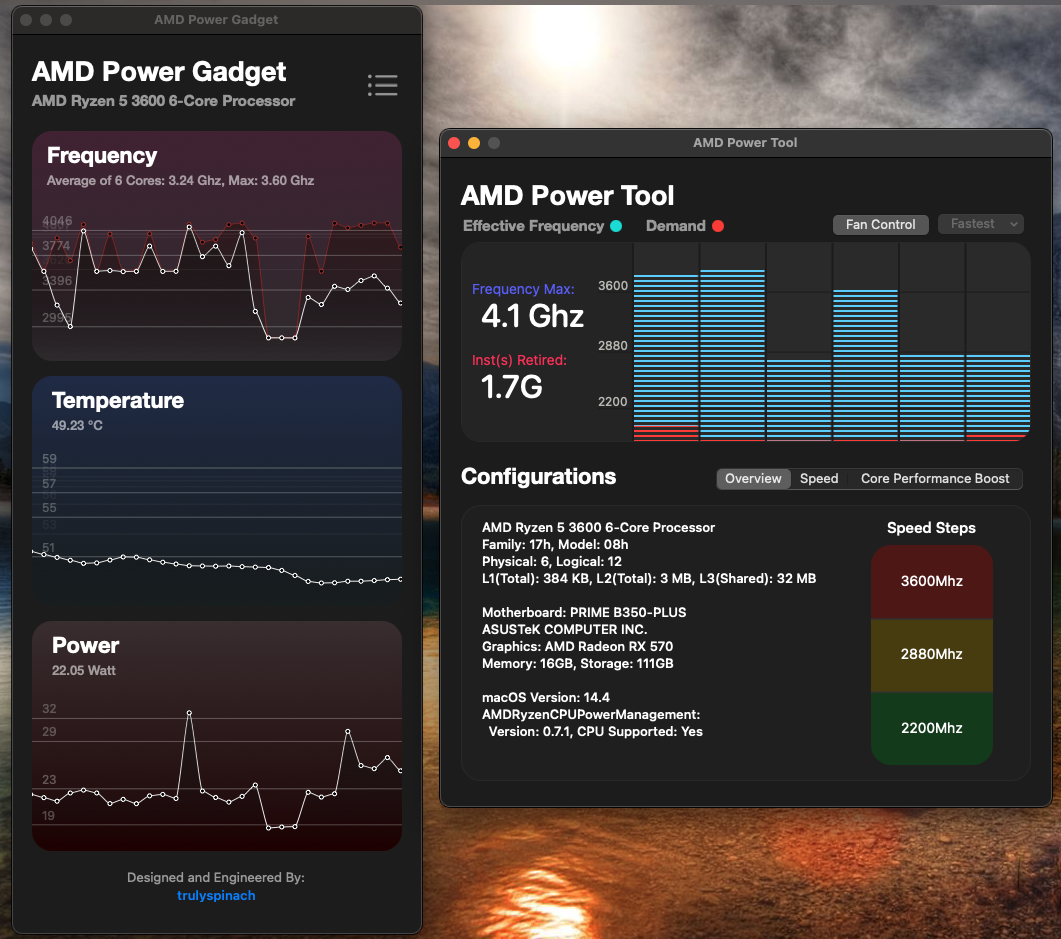Click the Temperature graph card
Viewport: 1061px width, 939px height.
(x=216, y=490)
